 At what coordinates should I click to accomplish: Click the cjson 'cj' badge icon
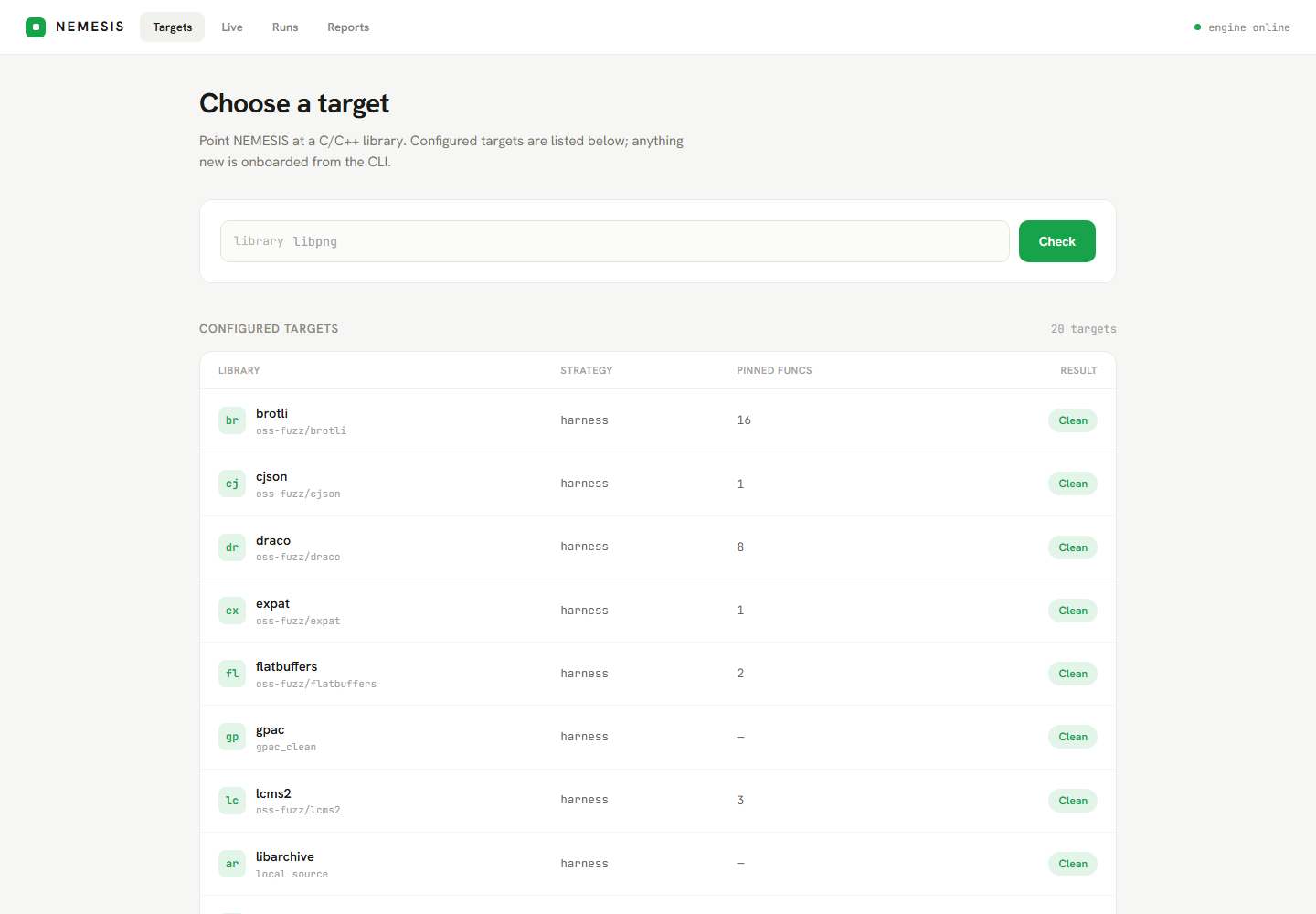232,484
